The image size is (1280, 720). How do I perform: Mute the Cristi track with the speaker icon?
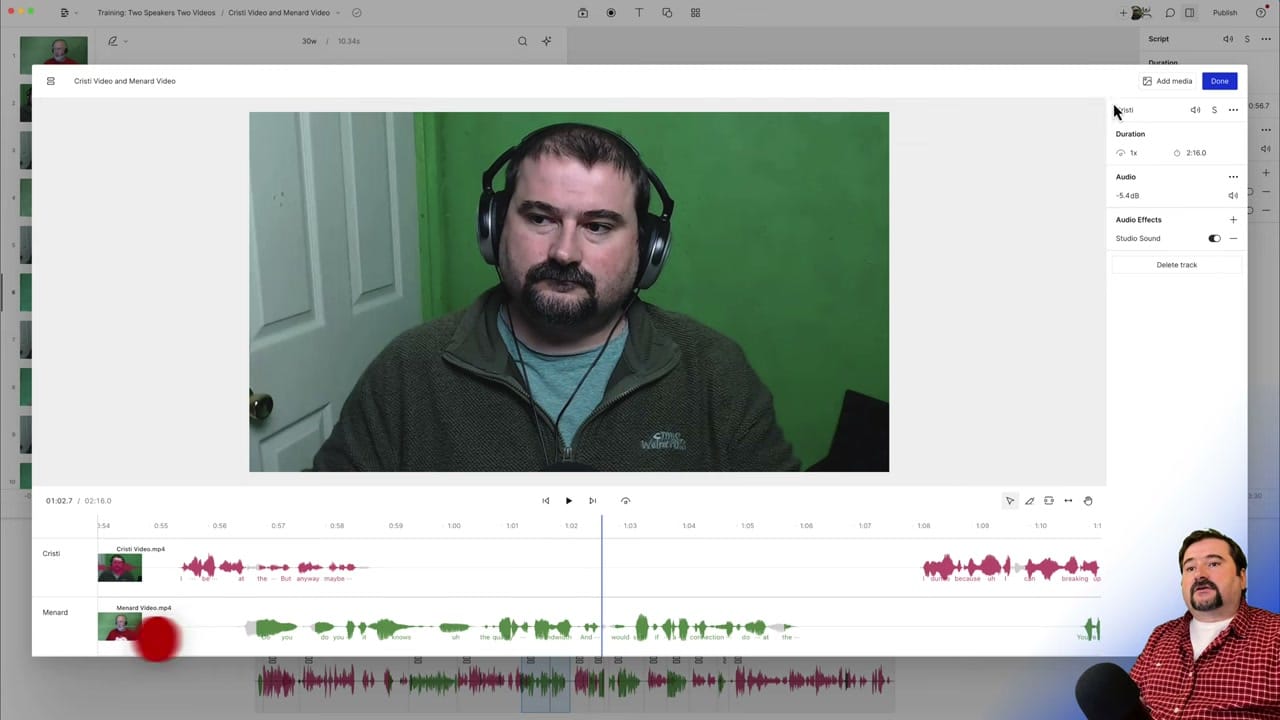pyautogui.click(x=1195, y=110)
